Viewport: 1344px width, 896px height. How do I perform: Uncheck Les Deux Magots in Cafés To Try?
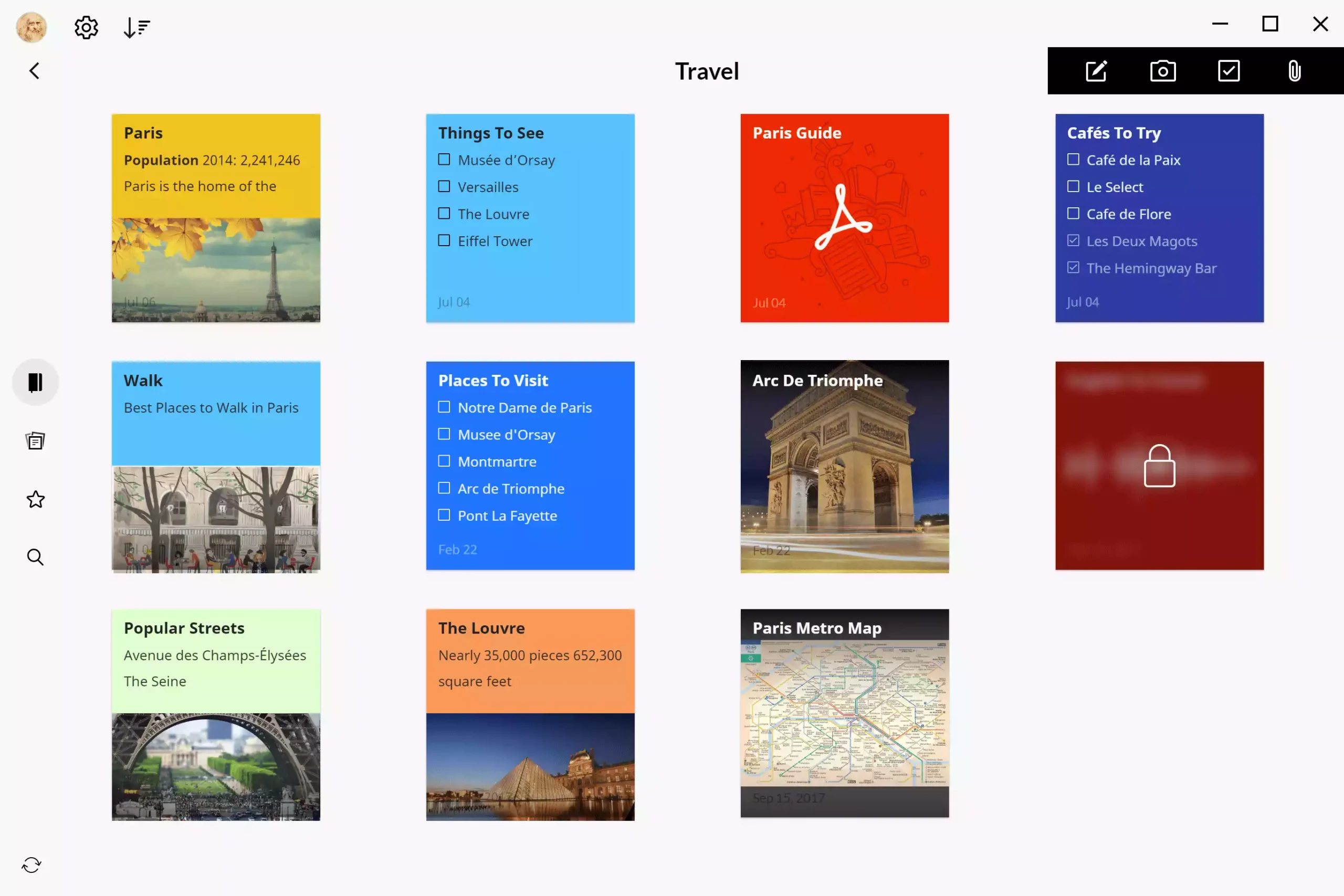tap(1073, 240)
